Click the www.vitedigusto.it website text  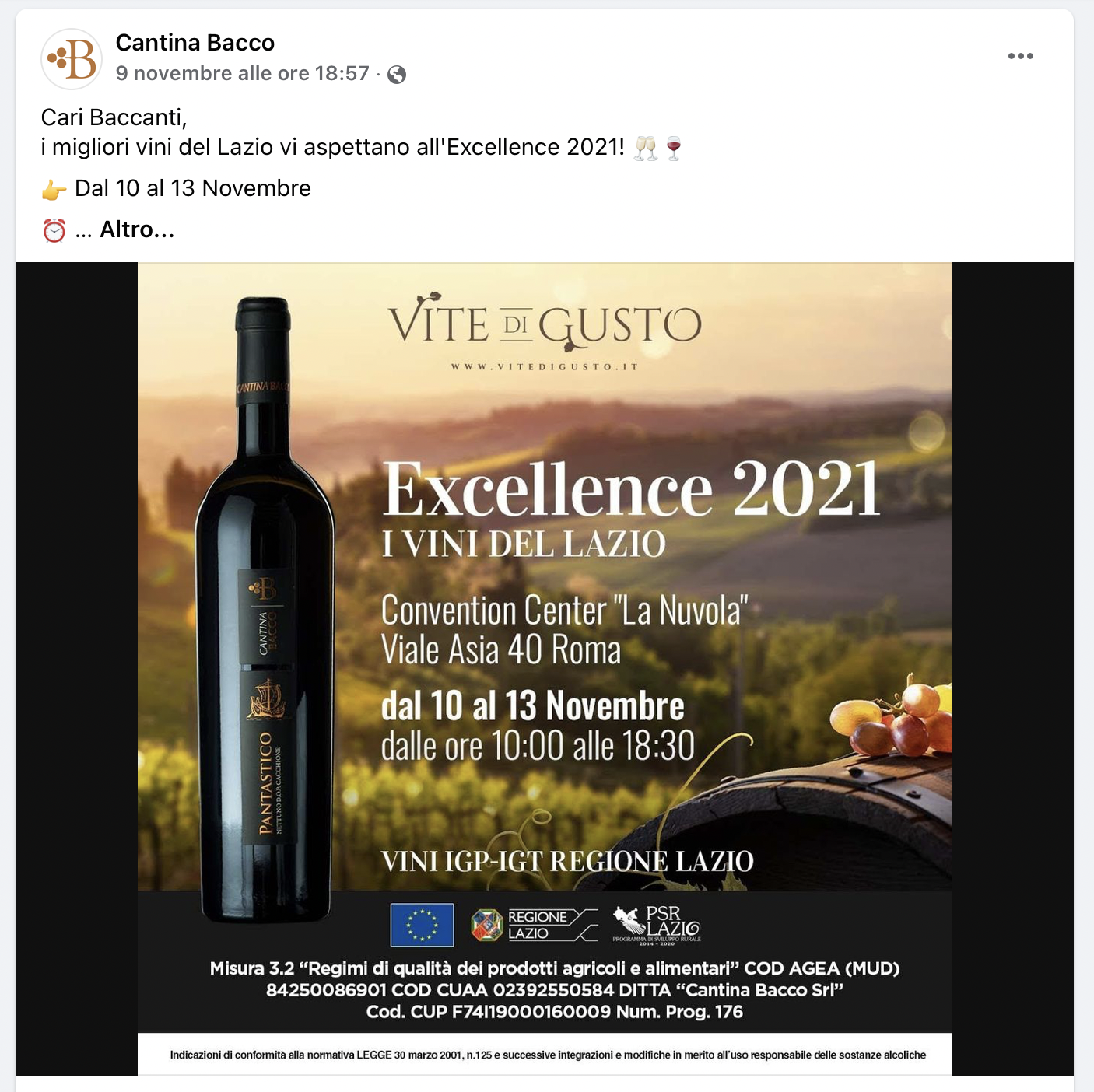click(545, 367)
